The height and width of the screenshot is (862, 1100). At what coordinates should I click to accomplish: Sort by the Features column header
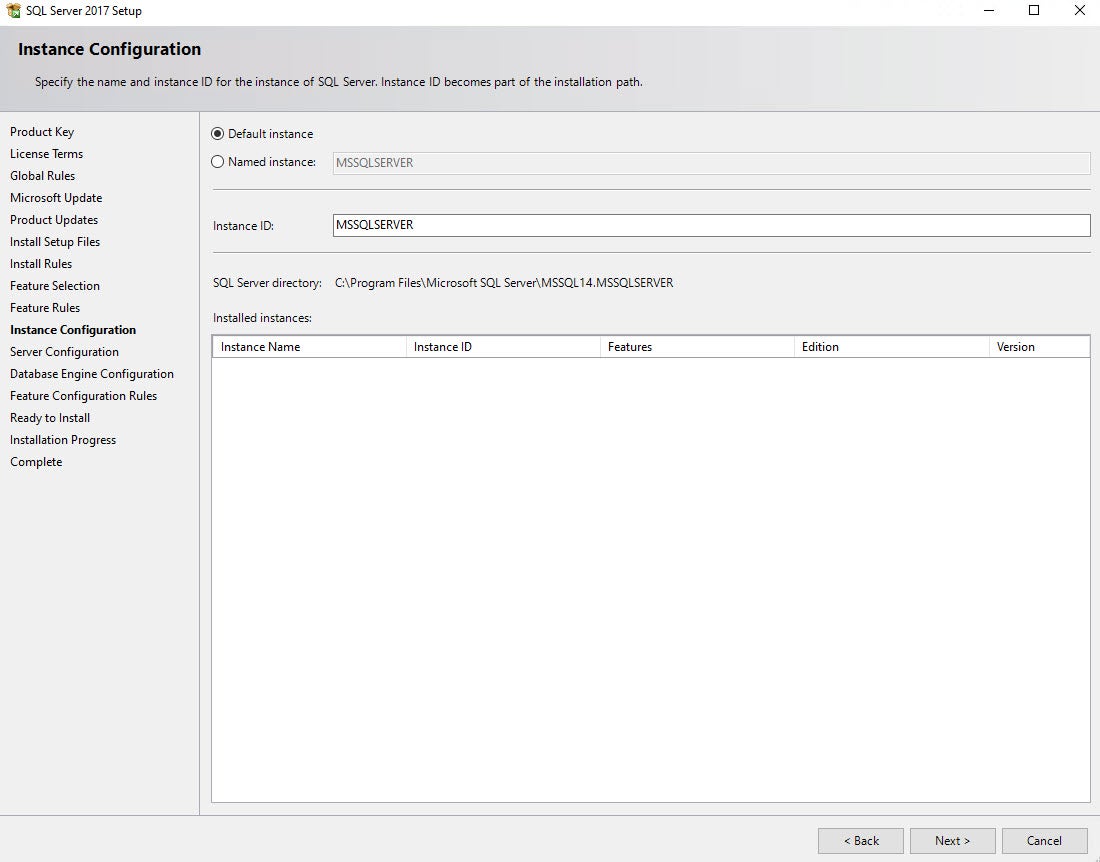(697, 346)
